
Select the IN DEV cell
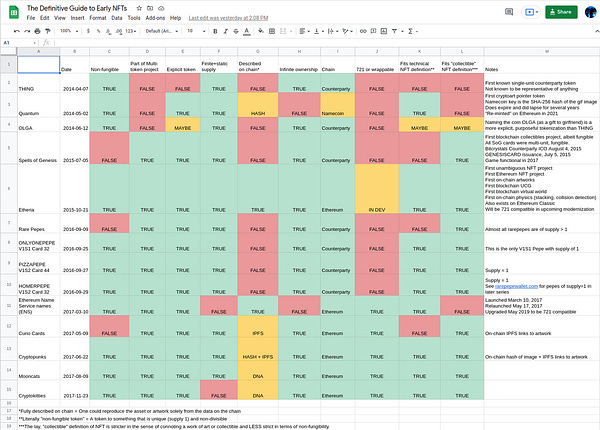pos(377,189)
